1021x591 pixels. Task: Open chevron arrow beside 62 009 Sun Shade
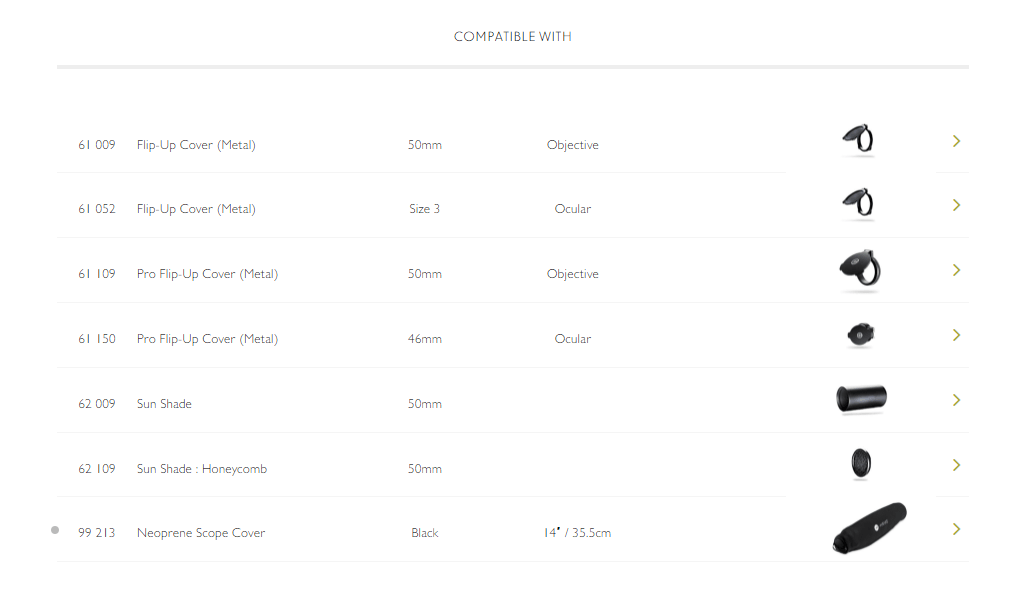[x=956, y=400]
